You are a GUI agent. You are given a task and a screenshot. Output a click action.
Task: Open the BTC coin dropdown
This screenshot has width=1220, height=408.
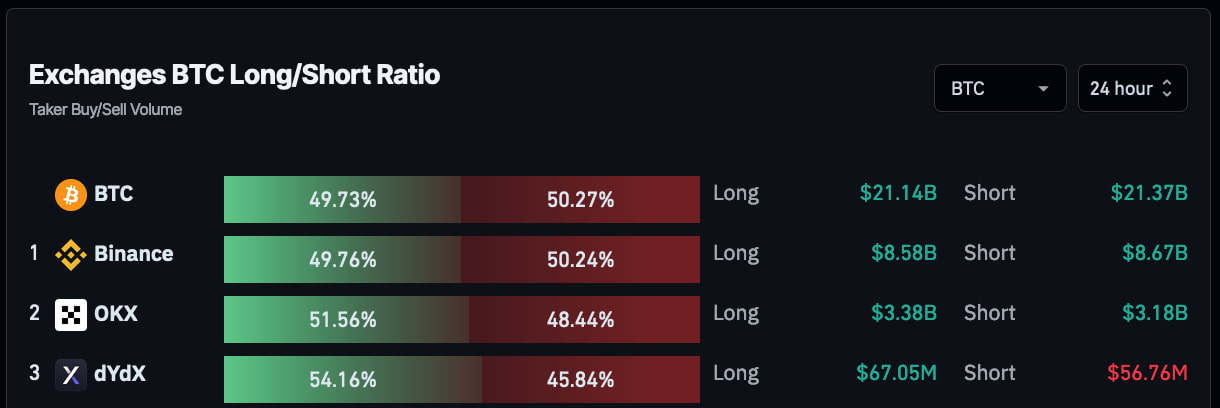click(x=999, y=89)
